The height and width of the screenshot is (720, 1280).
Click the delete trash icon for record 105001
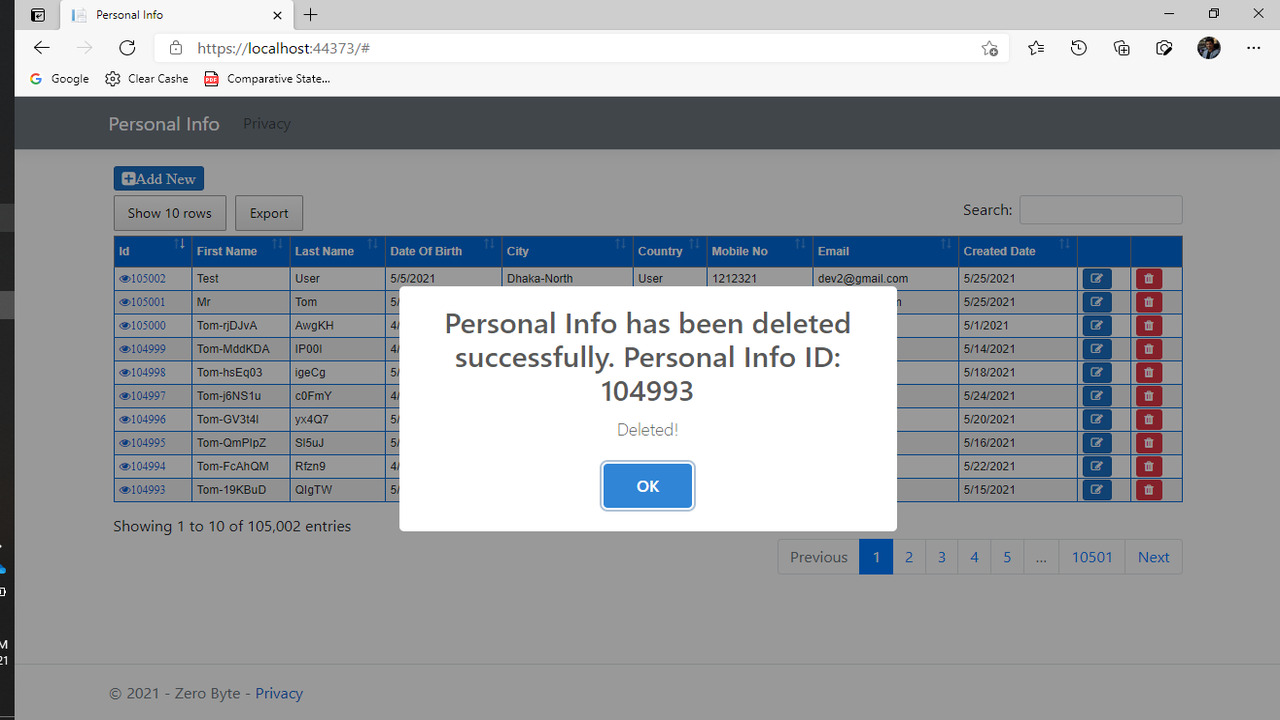[x=1148, y=302]
